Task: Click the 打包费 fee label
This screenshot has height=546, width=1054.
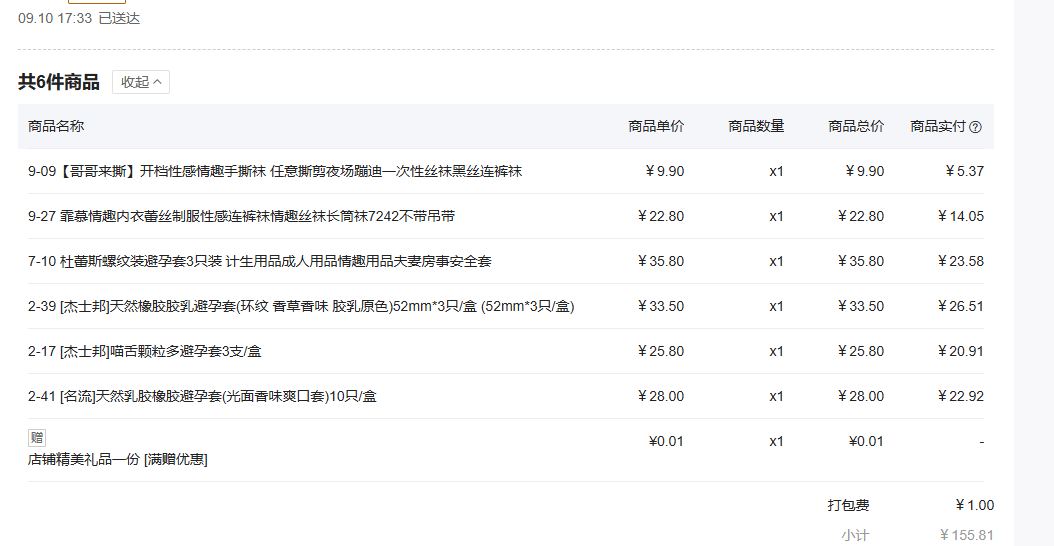Action: [848, 505]
